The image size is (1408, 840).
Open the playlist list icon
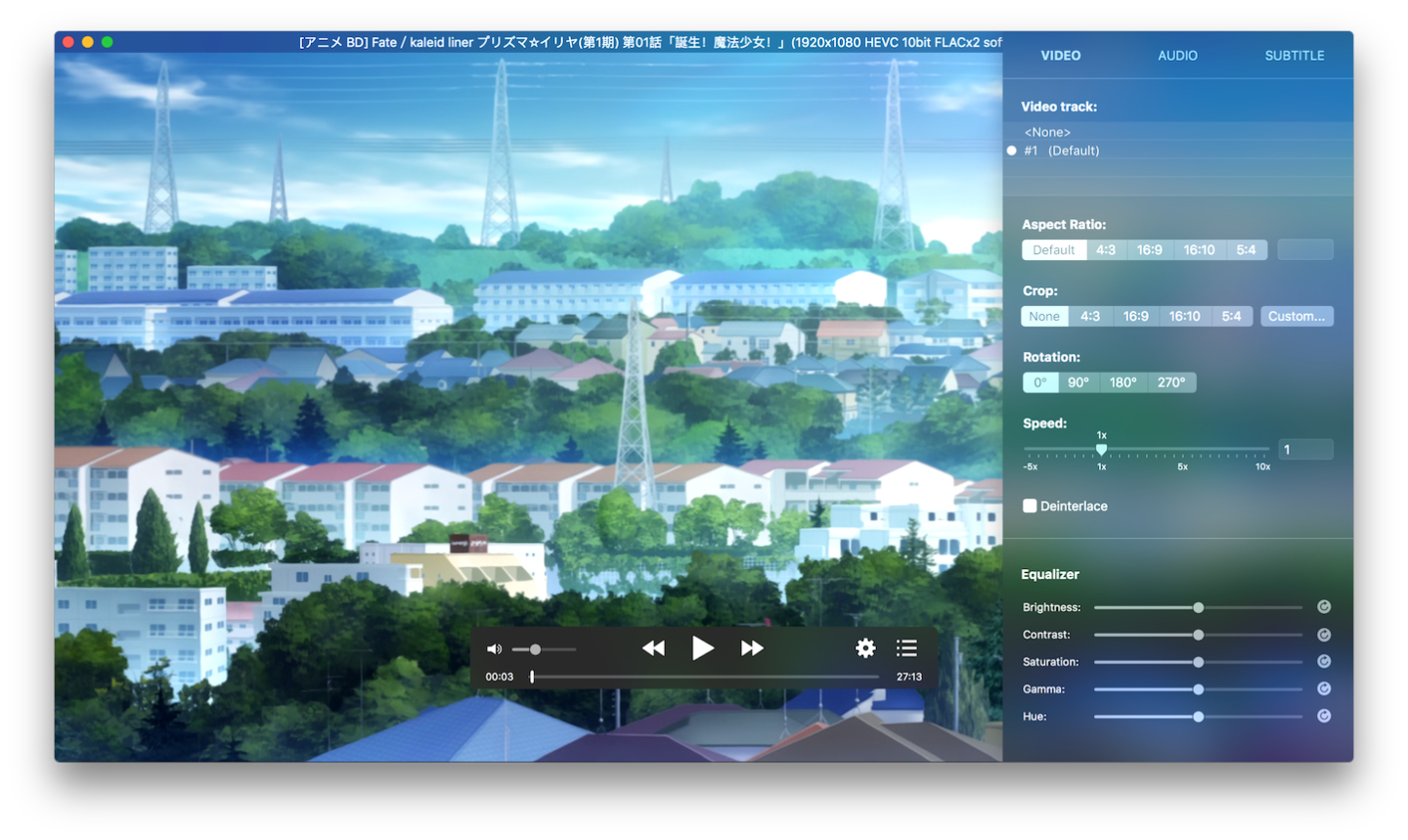906,648
